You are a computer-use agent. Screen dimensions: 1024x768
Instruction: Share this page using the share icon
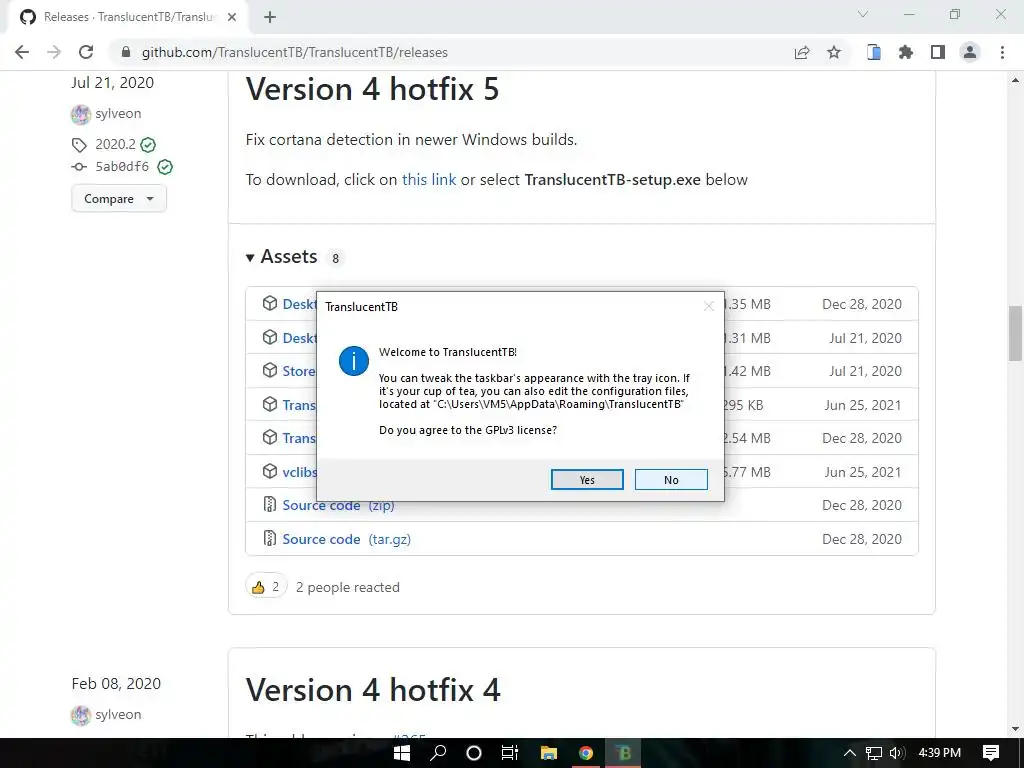pos(802,52)
